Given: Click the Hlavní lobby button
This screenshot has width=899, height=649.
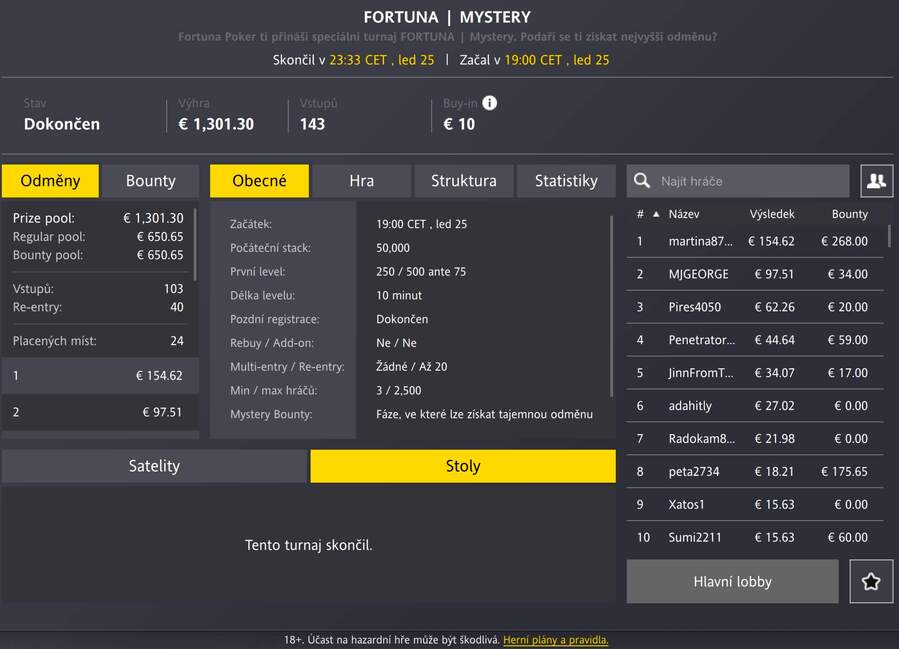Looking at the screenshot, I should [732, 581].
